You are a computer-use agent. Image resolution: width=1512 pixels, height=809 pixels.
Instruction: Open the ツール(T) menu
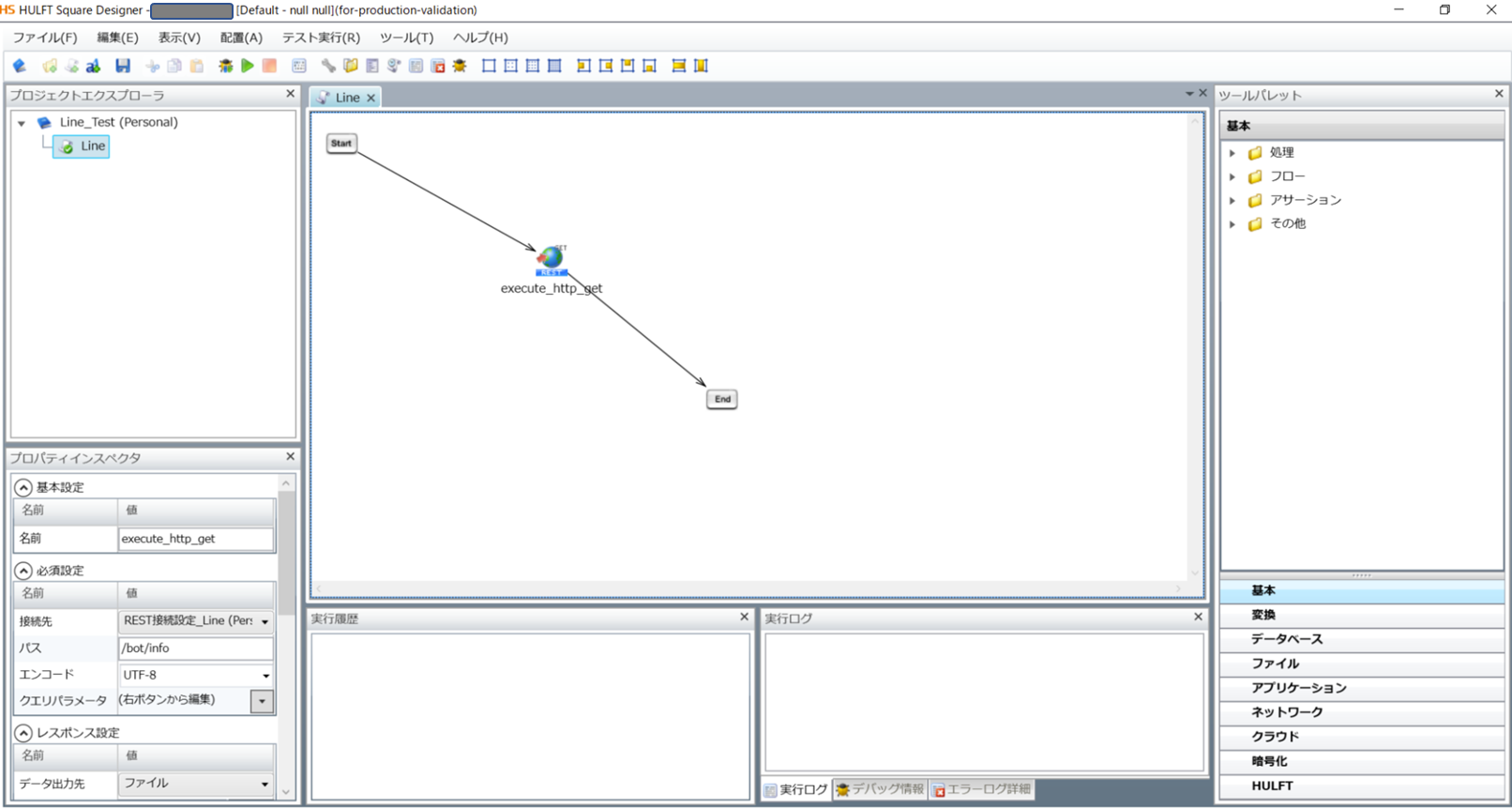(406, 38)
